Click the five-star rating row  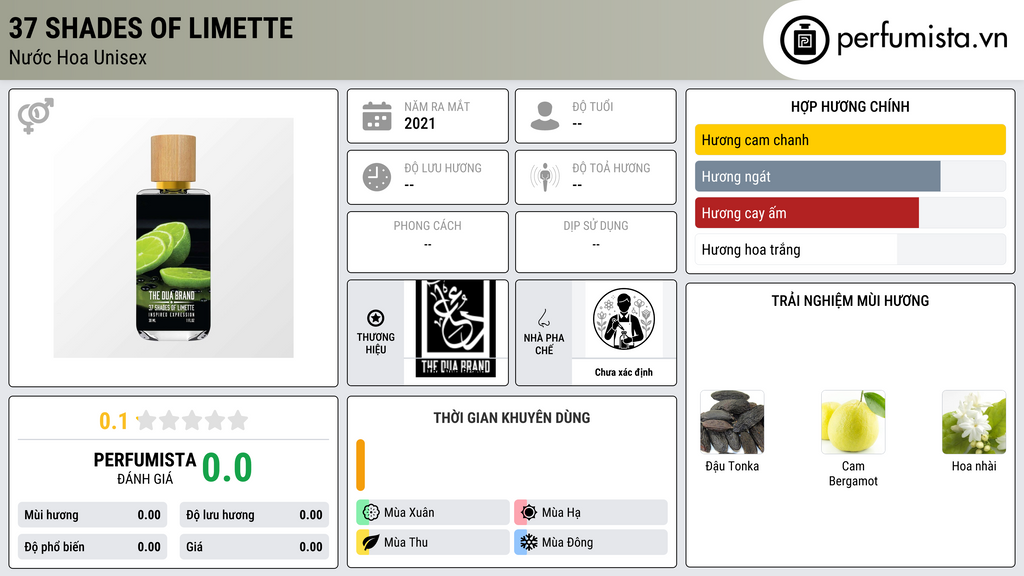(192, 420)
